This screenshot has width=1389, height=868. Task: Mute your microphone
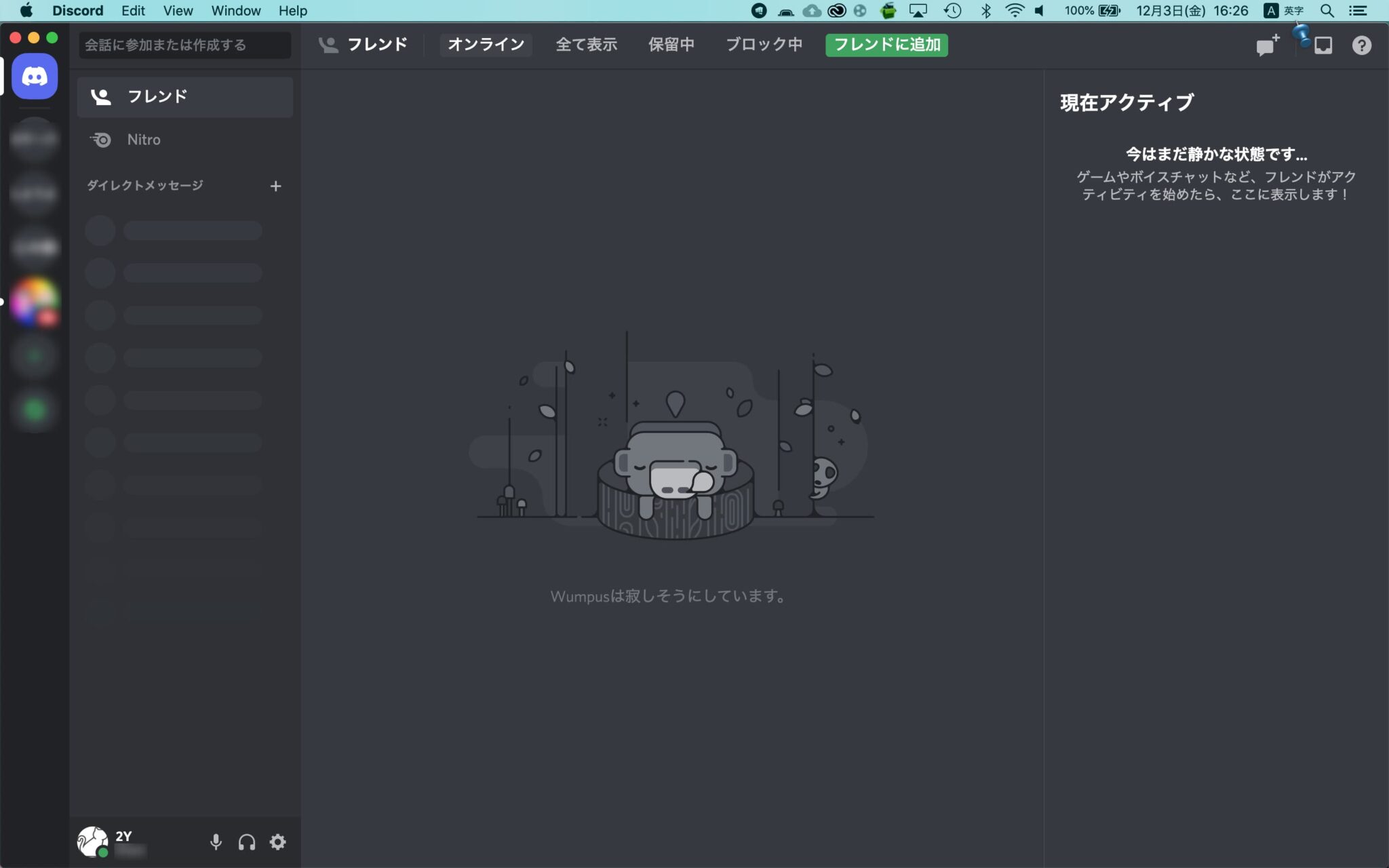[x=216, y=842]
